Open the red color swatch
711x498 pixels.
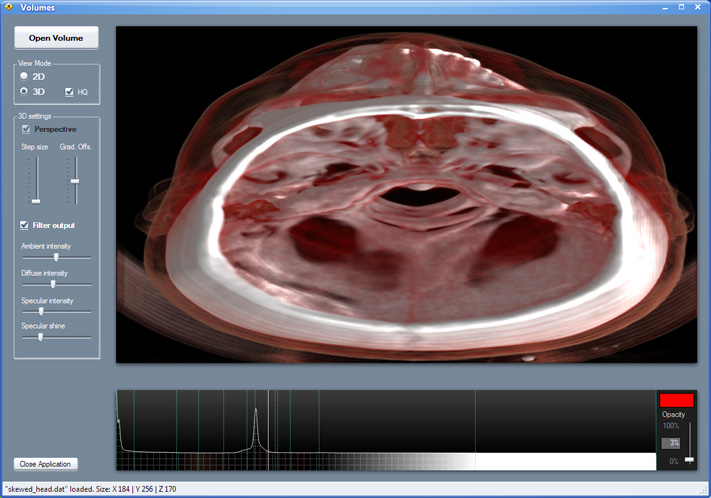pos(676,400)
